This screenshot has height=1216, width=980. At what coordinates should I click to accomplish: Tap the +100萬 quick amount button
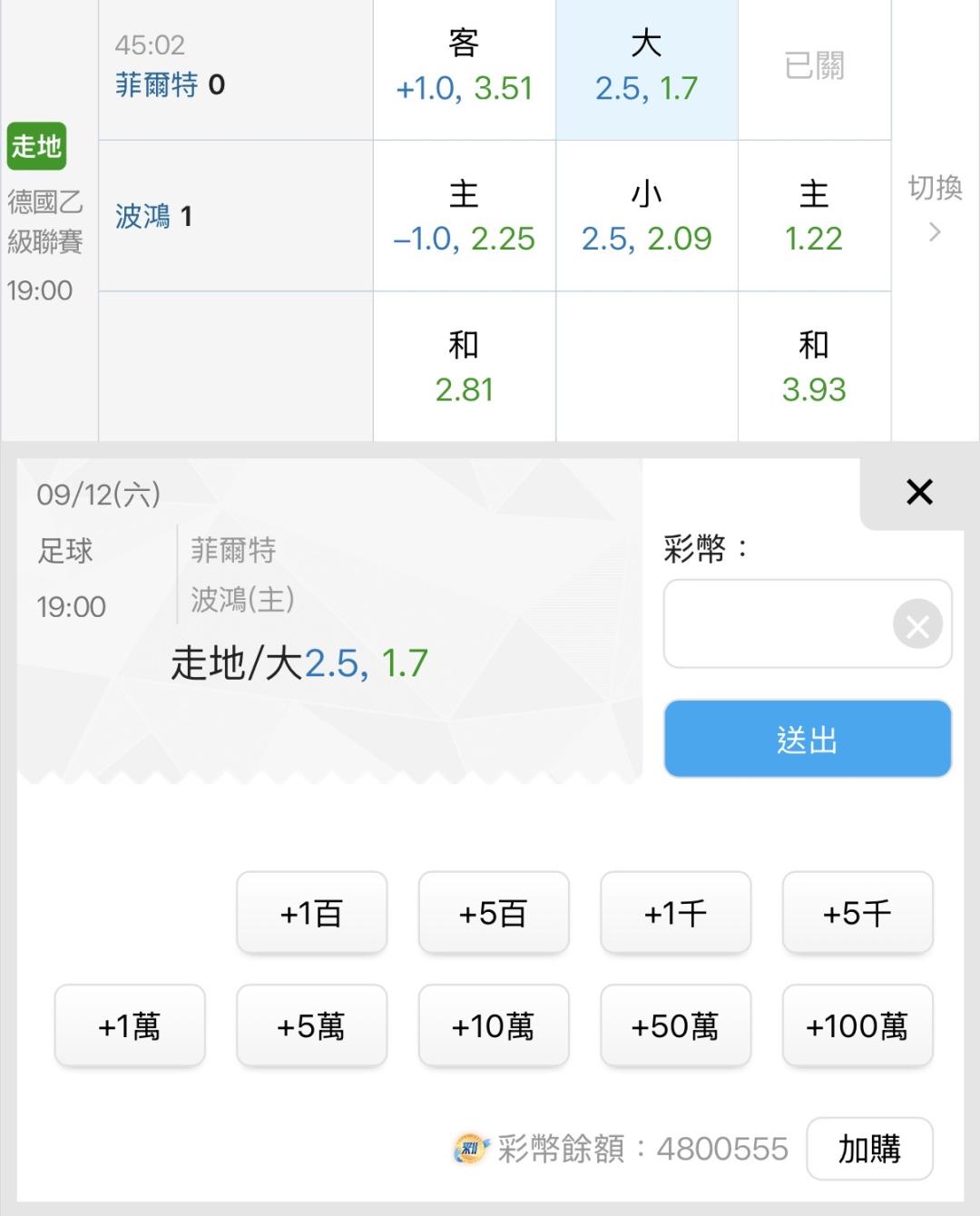click(857, 1025)
